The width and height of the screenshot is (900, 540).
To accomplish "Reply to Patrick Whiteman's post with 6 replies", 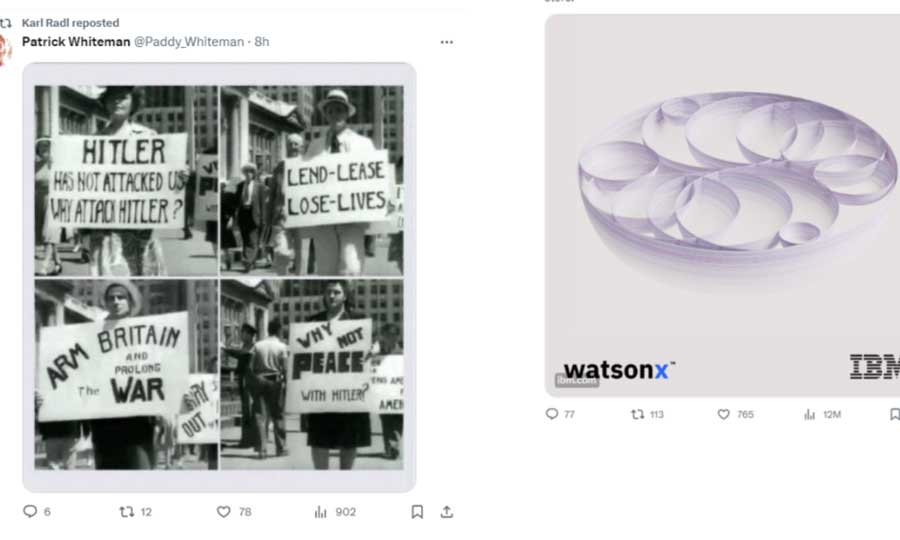I will pos(37,511).
